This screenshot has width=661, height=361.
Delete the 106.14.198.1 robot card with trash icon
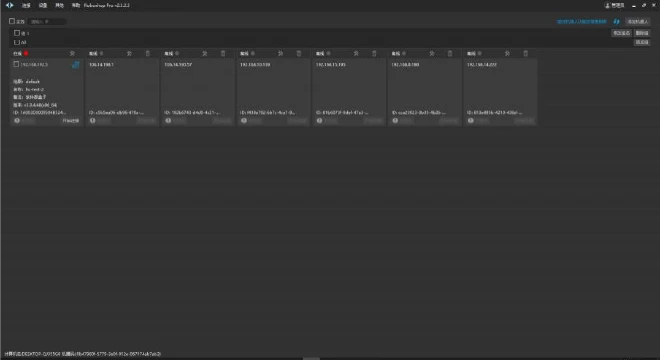(148, 54)
